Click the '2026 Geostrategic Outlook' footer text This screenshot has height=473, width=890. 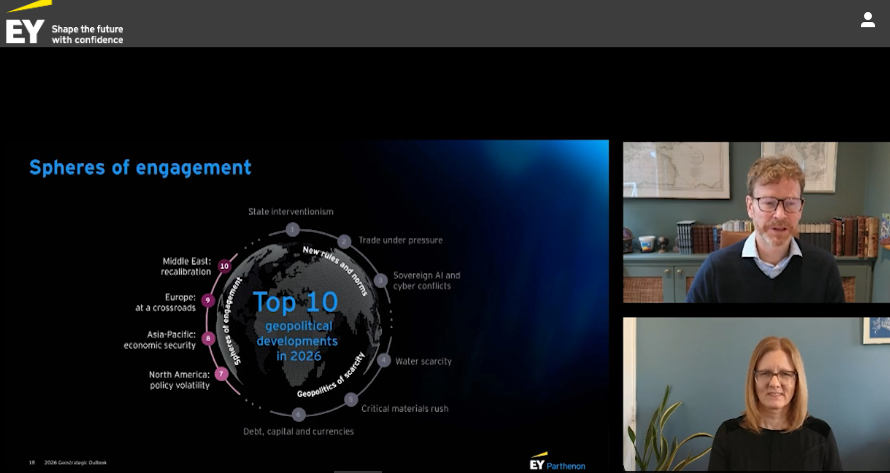[x=76, y=462]
